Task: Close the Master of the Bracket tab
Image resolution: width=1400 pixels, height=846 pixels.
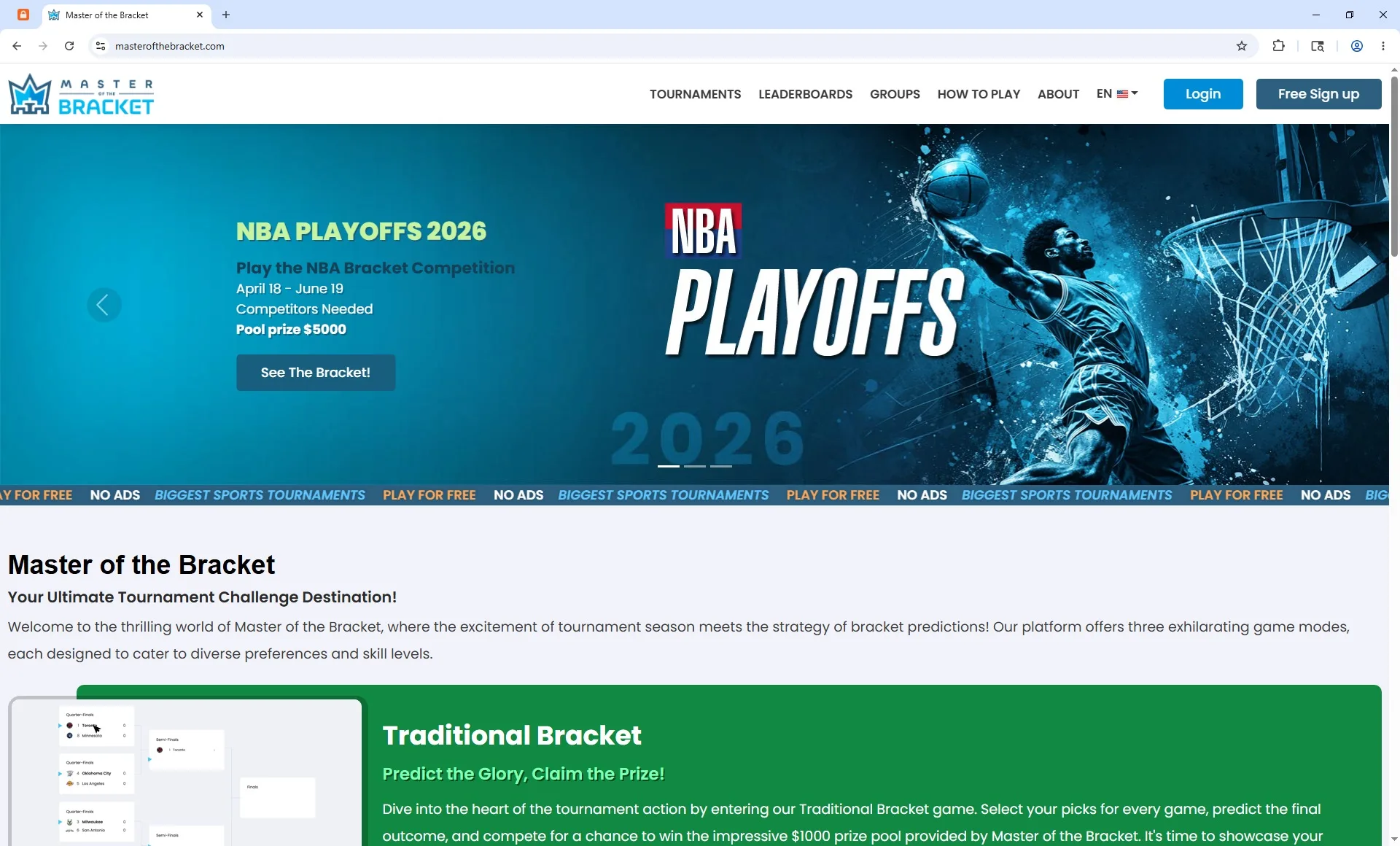Action: 200,15
